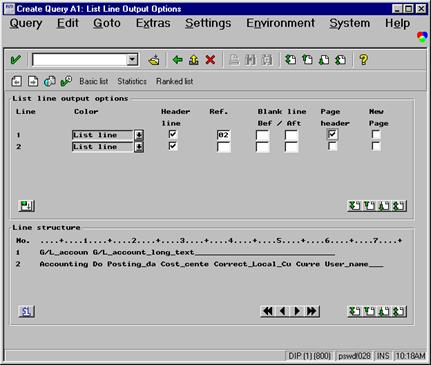Screen dimensions: 431x365
Task: Click the globe-and-page icon beside Next screen
Action: click(49, 81)
